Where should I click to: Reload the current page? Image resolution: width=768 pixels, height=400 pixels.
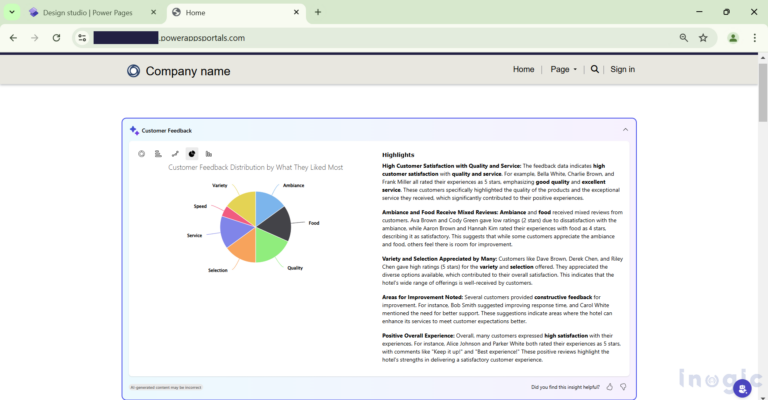point(56,38)
